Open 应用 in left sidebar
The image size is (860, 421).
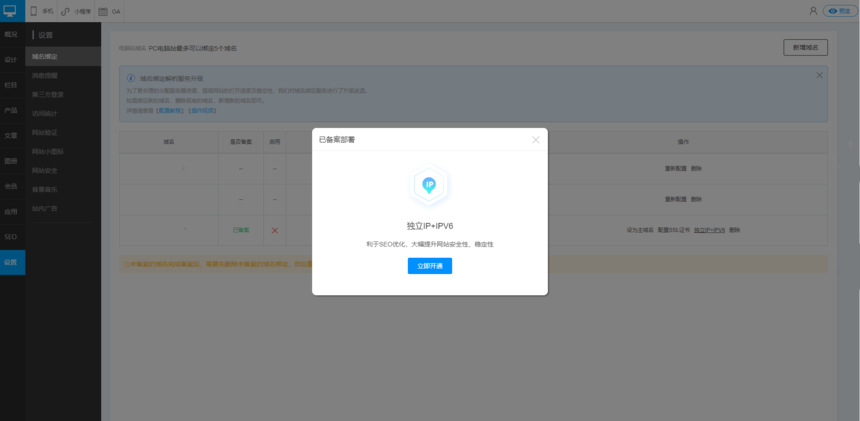[12, 212]
